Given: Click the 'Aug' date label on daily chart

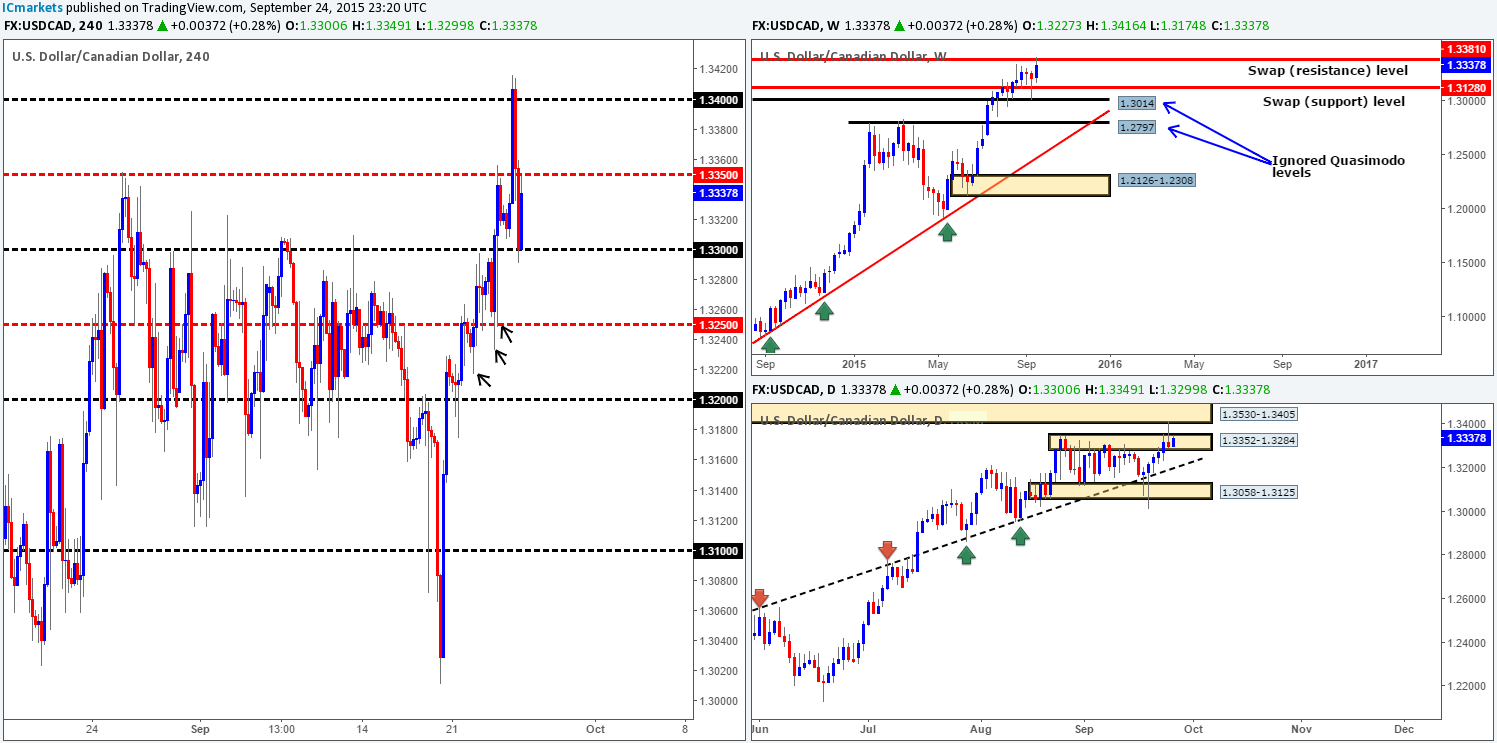Looking at the screenshot, I should click(x=980, y=729).
